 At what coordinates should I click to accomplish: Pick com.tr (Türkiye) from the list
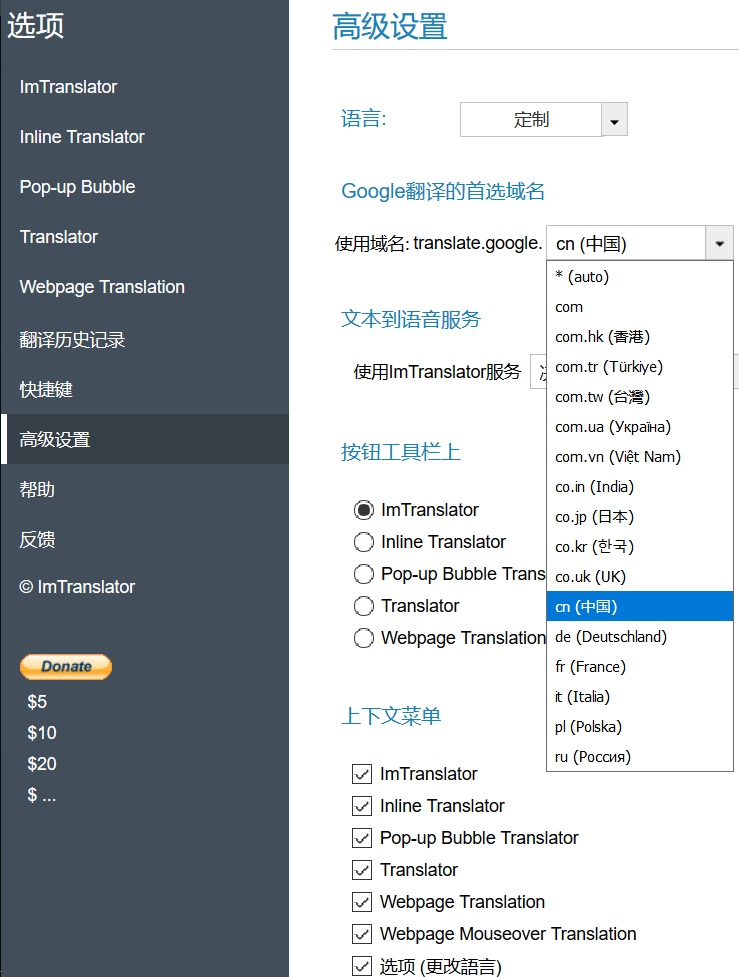click(x=640, y=366)
